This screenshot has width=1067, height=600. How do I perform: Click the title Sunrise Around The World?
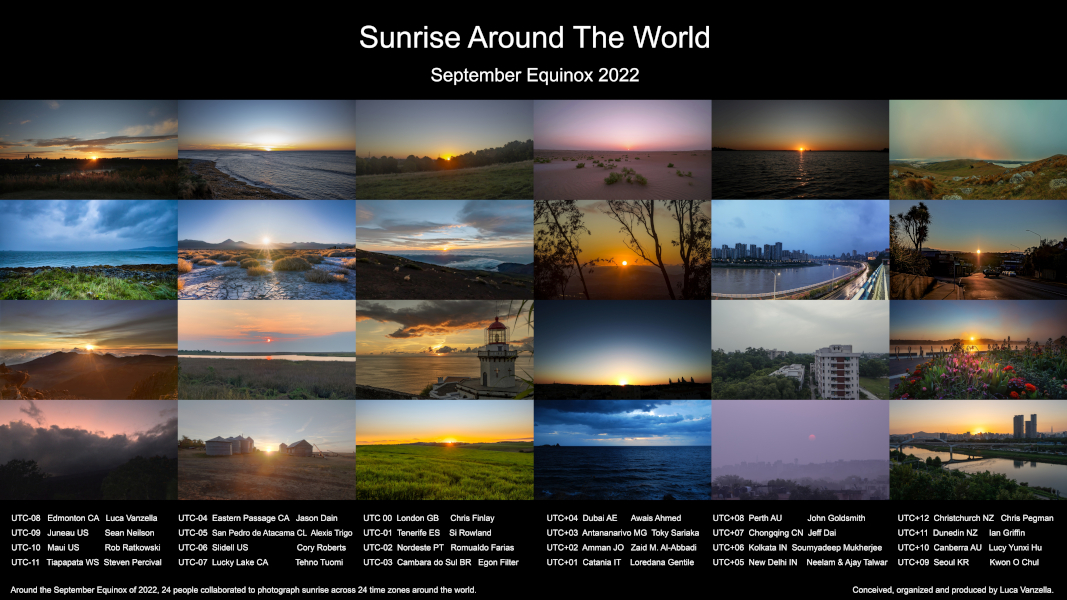[x=534, y=37]
